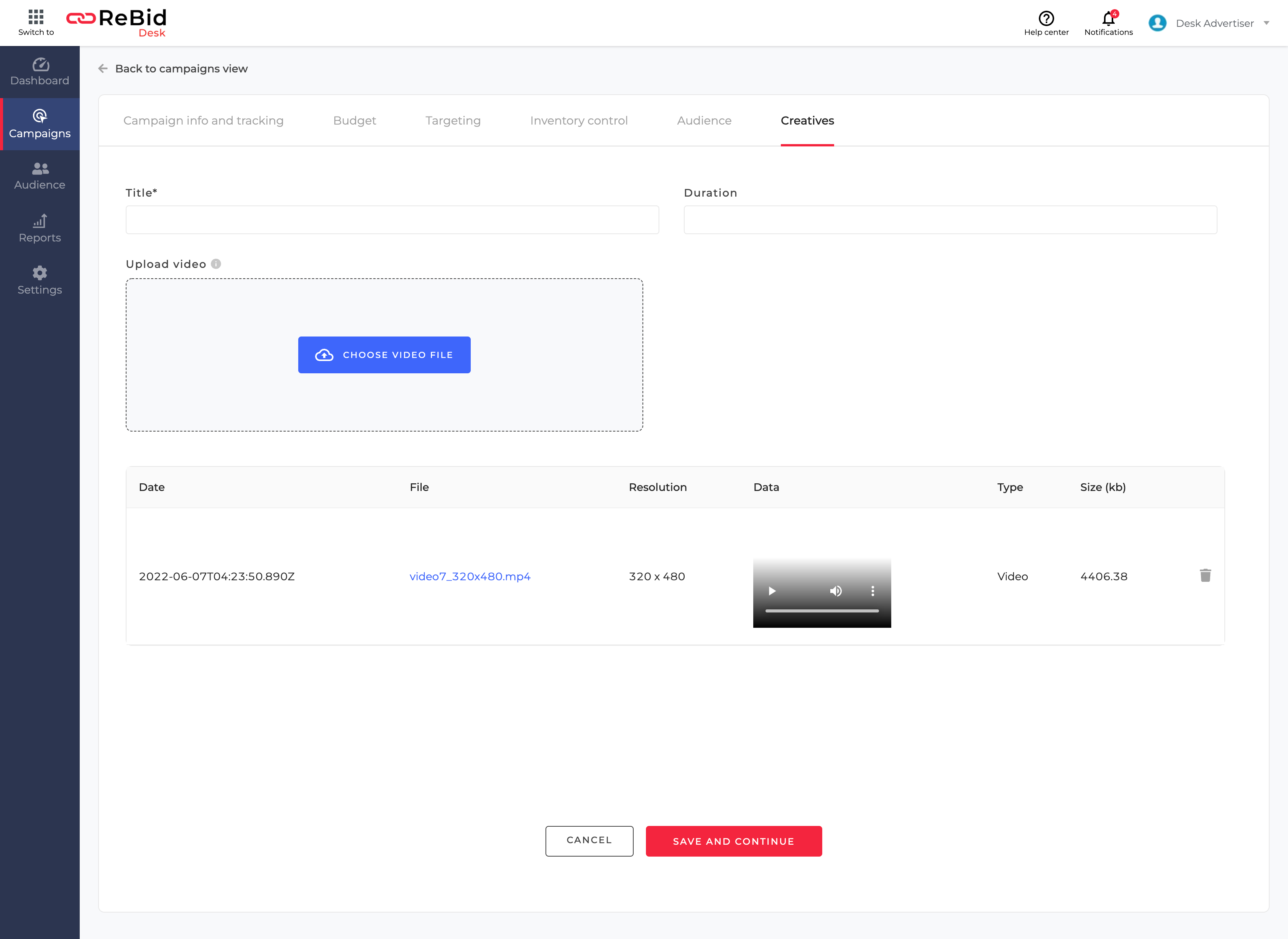Switch to the Targeting tab
1288x939 pixels.
click(453, 120)
